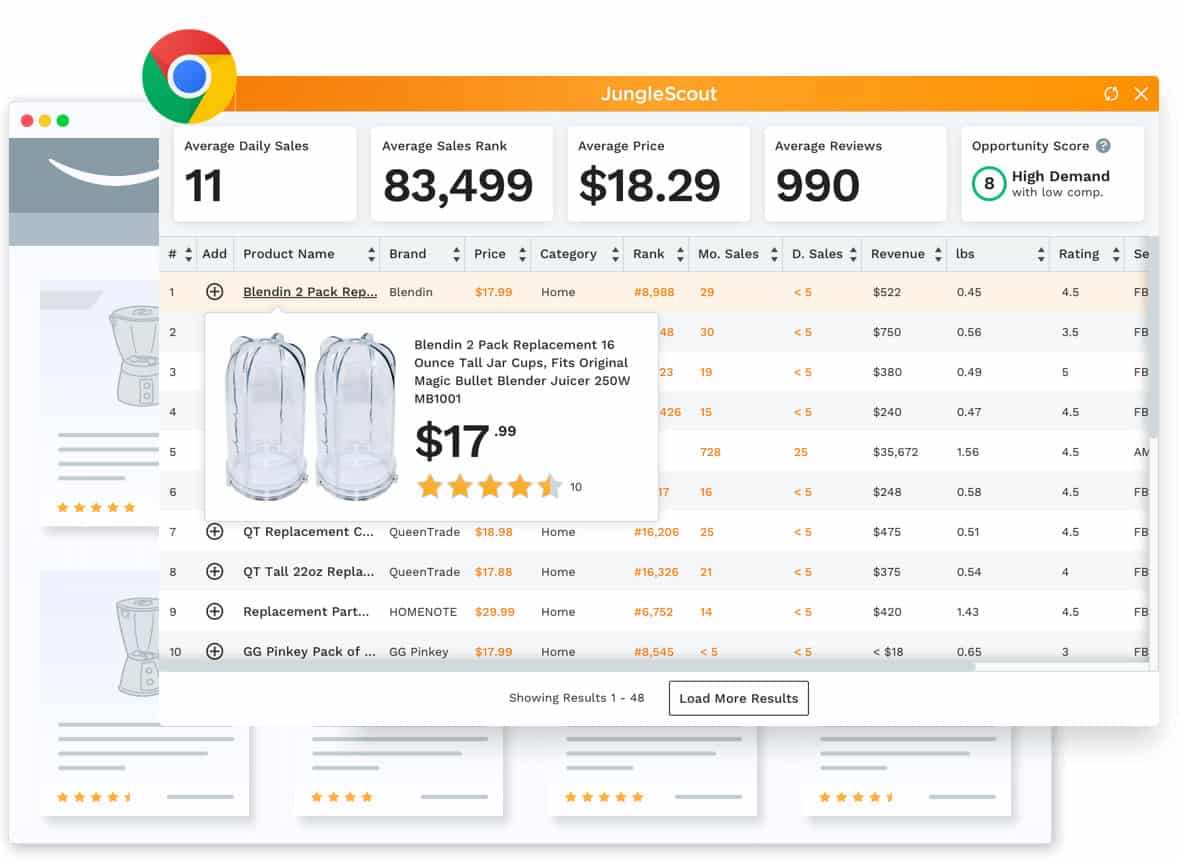Click the Average Sales Rank value 83,499

[458, 186]
